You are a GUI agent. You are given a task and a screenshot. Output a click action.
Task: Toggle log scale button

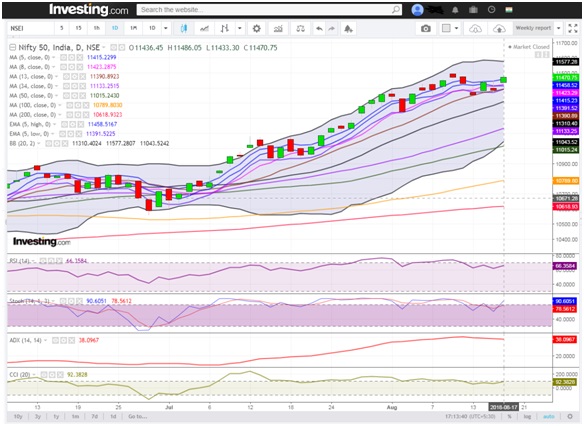(527, 416)
